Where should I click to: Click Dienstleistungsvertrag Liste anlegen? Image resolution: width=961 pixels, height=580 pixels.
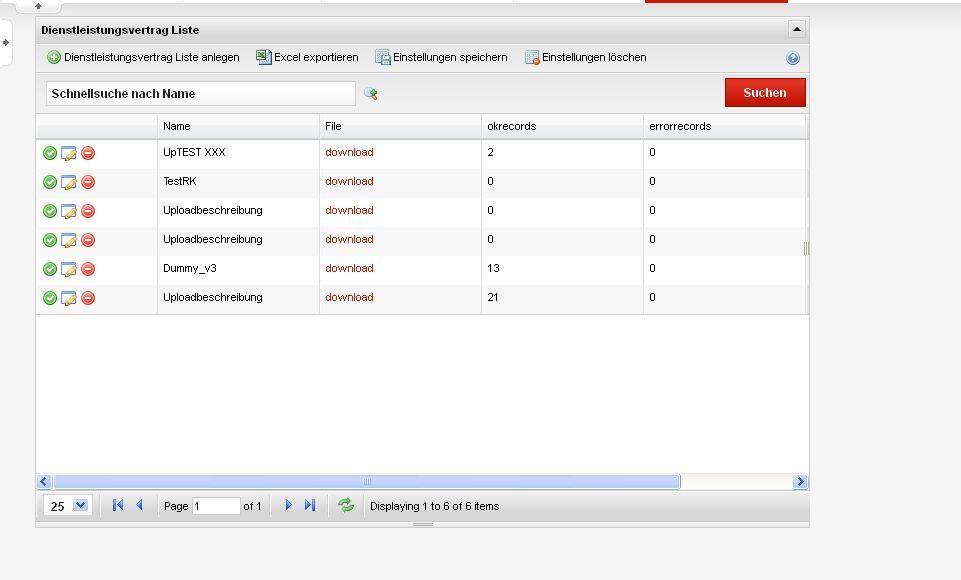[x=151, y=57]
